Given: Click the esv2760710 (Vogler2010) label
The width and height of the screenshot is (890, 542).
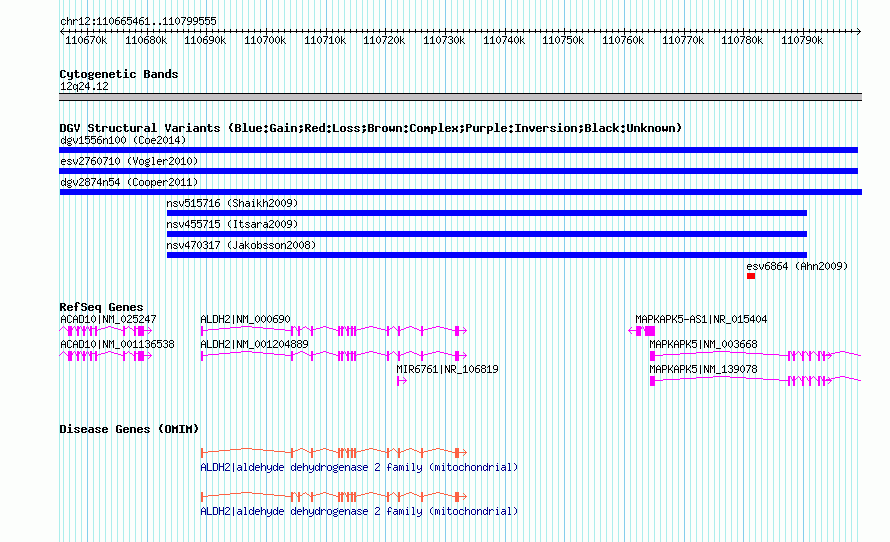Looking at the screenshot, I should [x=129, y=161].
